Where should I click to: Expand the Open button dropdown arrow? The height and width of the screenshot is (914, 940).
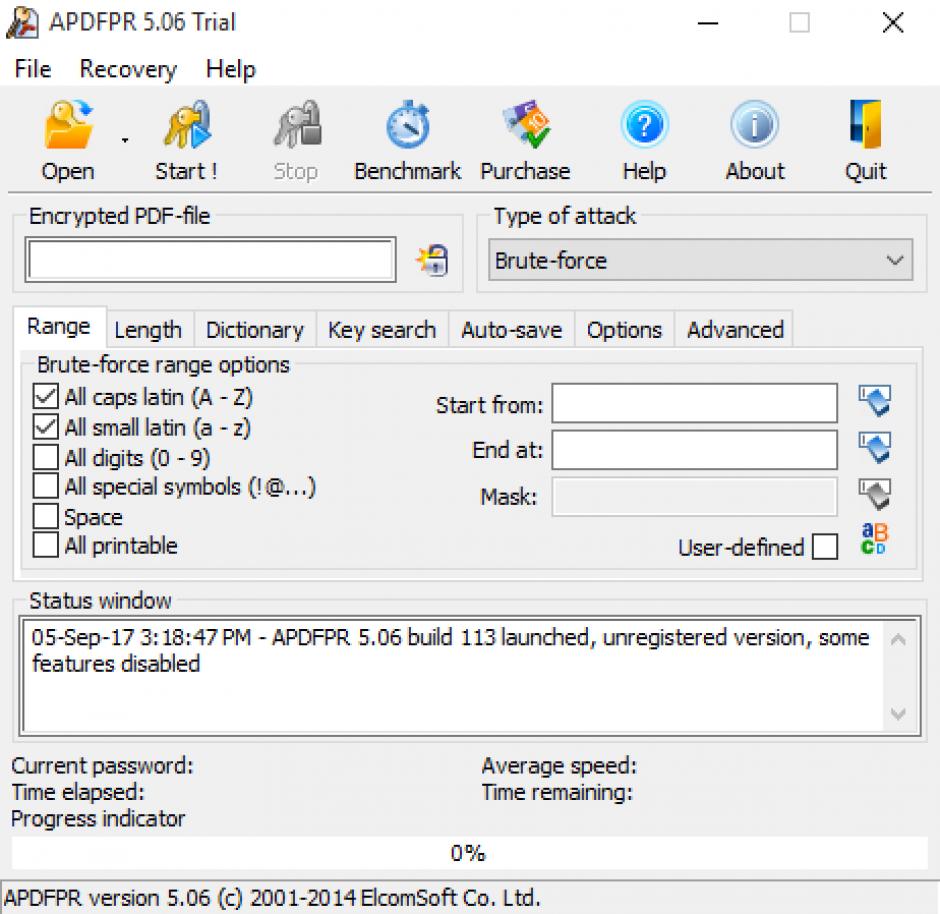click(125, 141)
